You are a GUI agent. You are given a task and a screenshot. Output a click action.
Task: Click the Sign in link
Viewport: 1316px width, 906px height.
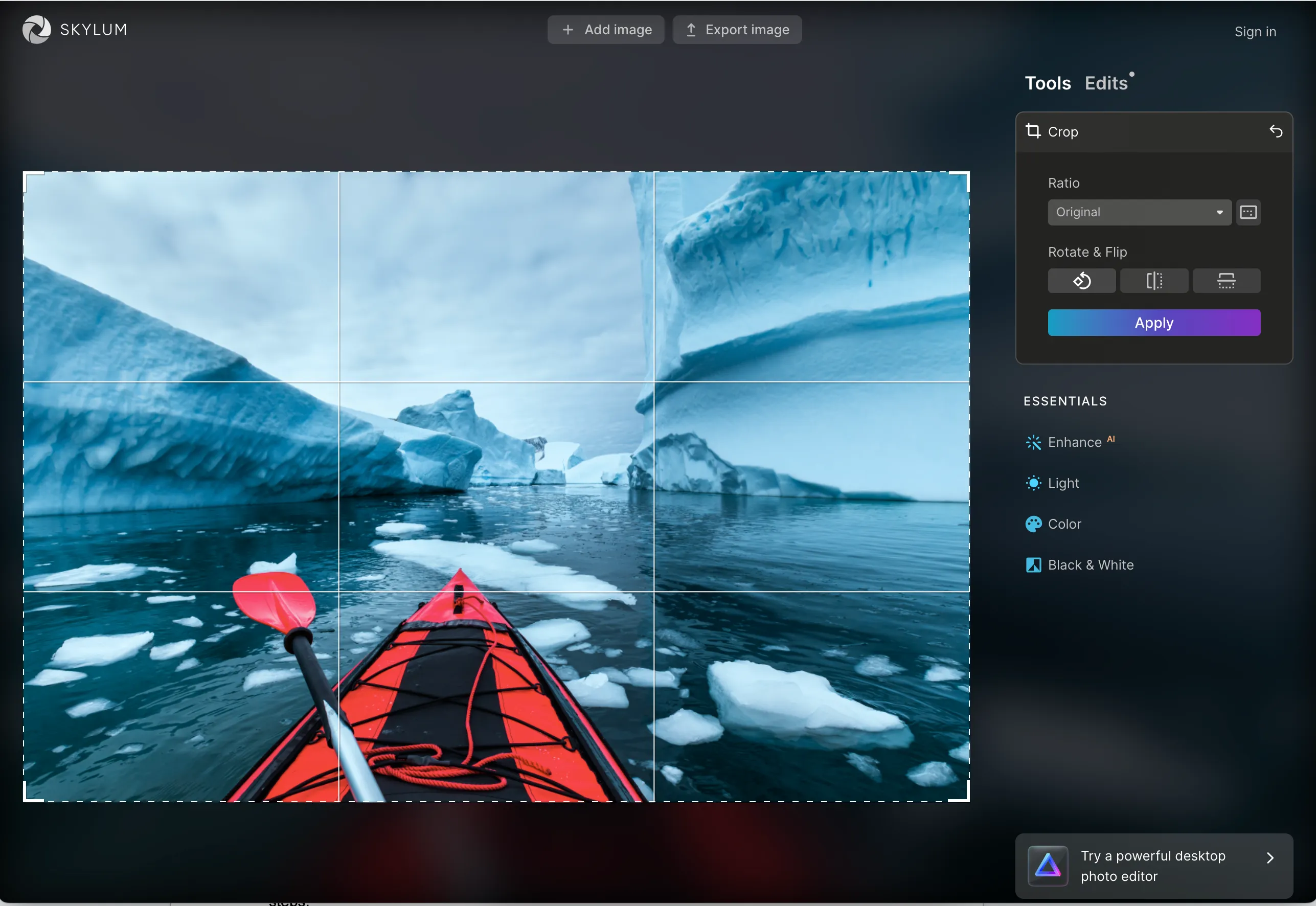[x=1255, y=32]
